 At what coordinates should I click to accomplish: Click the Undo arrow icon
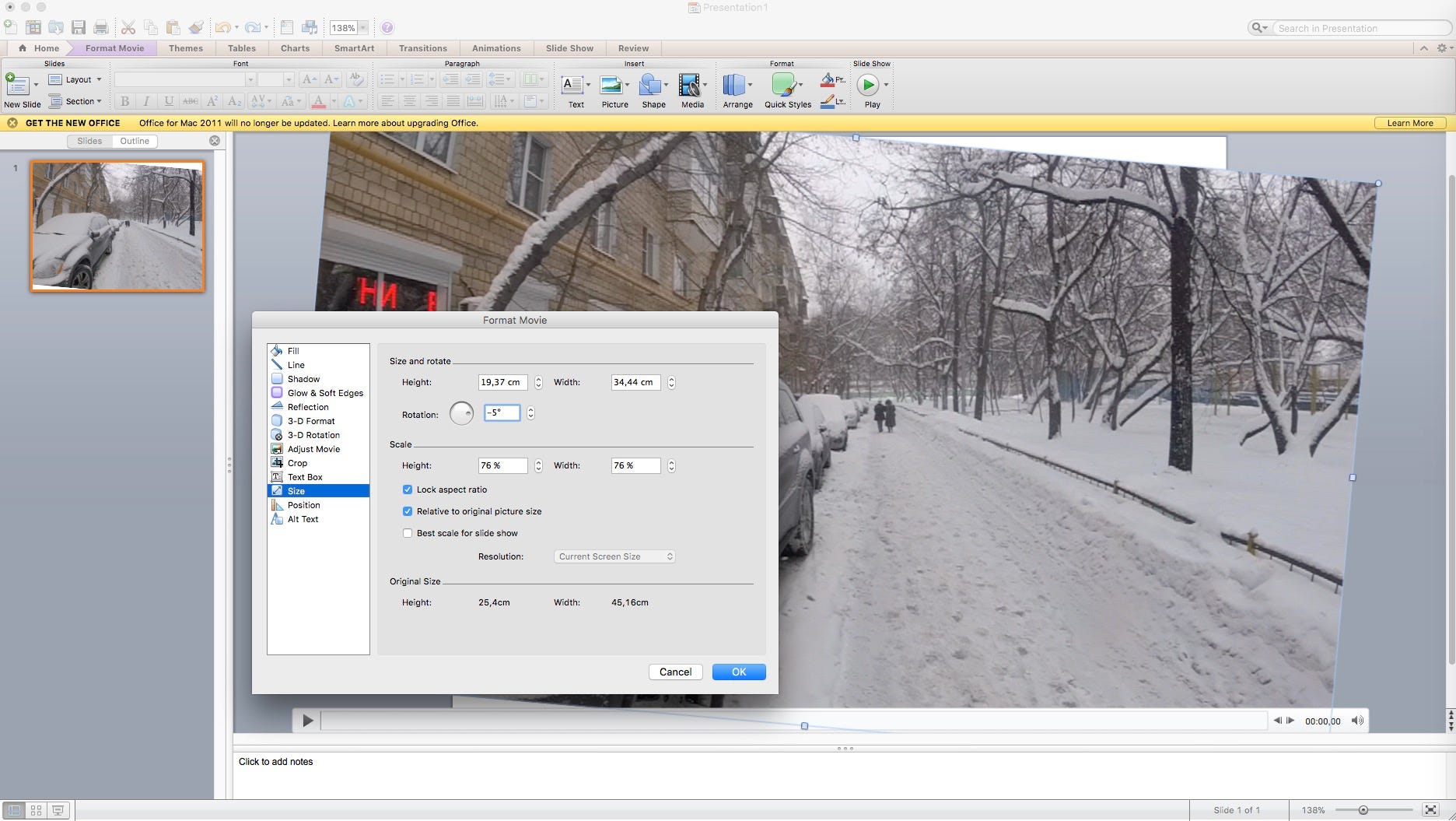(222, 27)
